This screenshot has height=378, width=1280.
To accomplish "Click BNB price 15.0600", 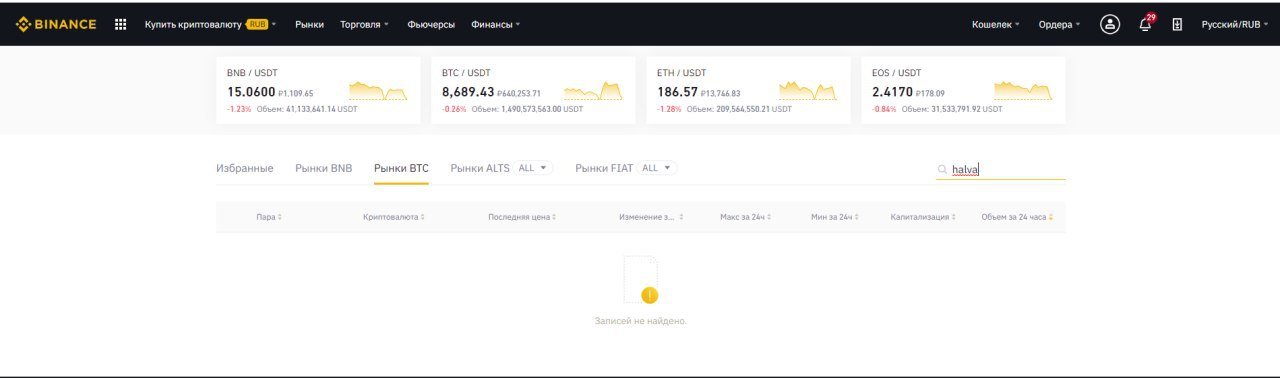I will [251, 92].
